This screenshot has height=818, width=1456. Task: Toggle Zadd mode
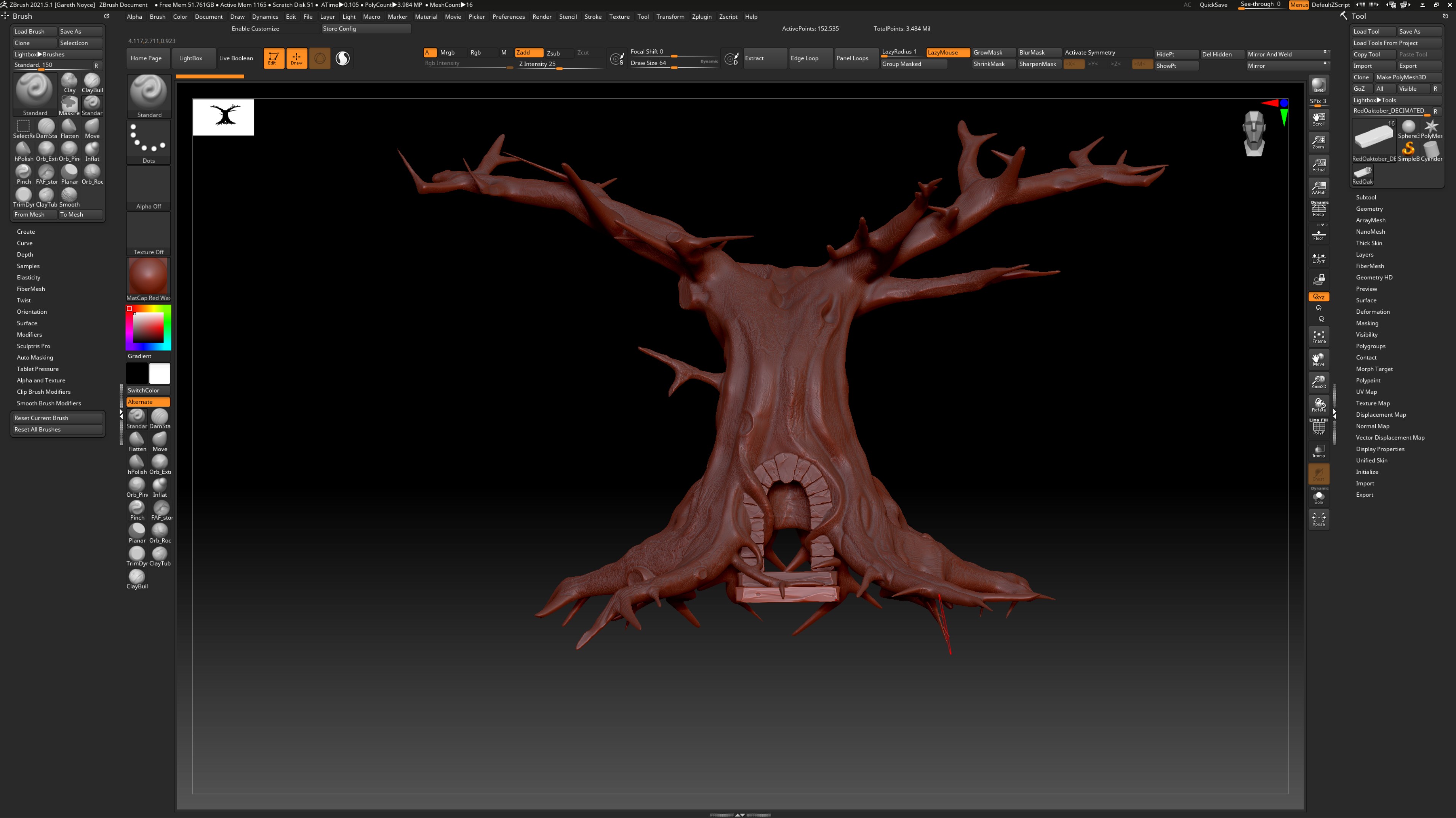click(528, 53)
